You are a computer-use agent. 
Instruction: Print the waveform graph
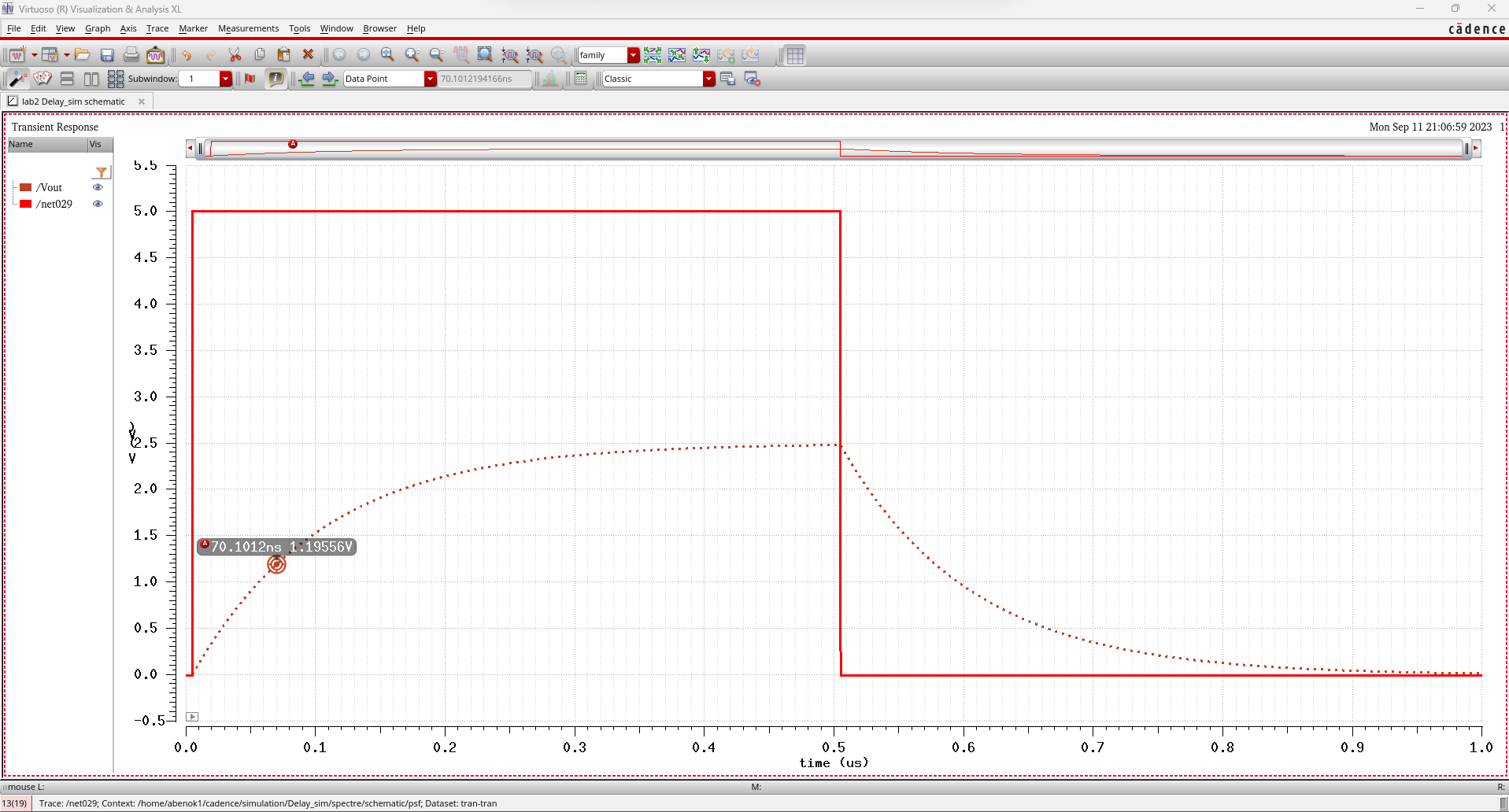pos(131,55)
